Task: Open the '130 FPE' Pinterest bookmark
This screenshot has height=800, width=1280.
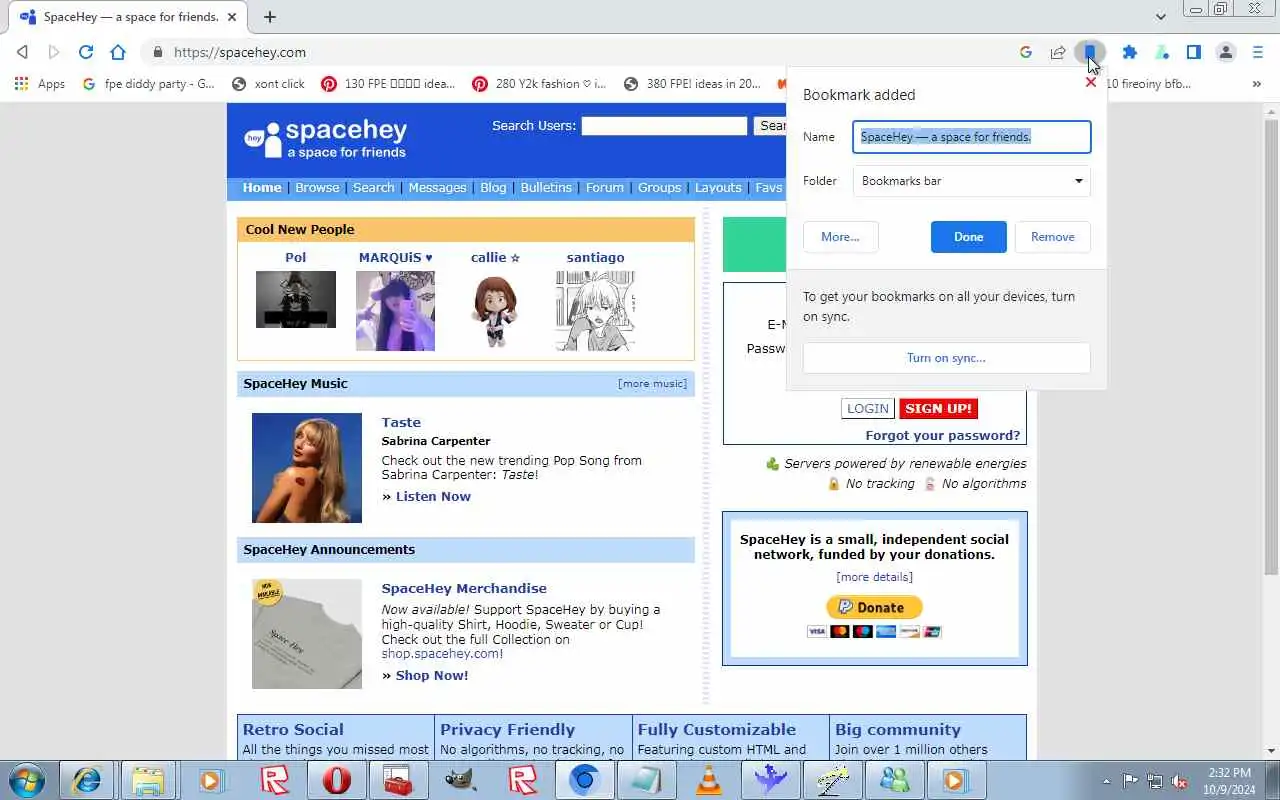Action: click(388, 84)
